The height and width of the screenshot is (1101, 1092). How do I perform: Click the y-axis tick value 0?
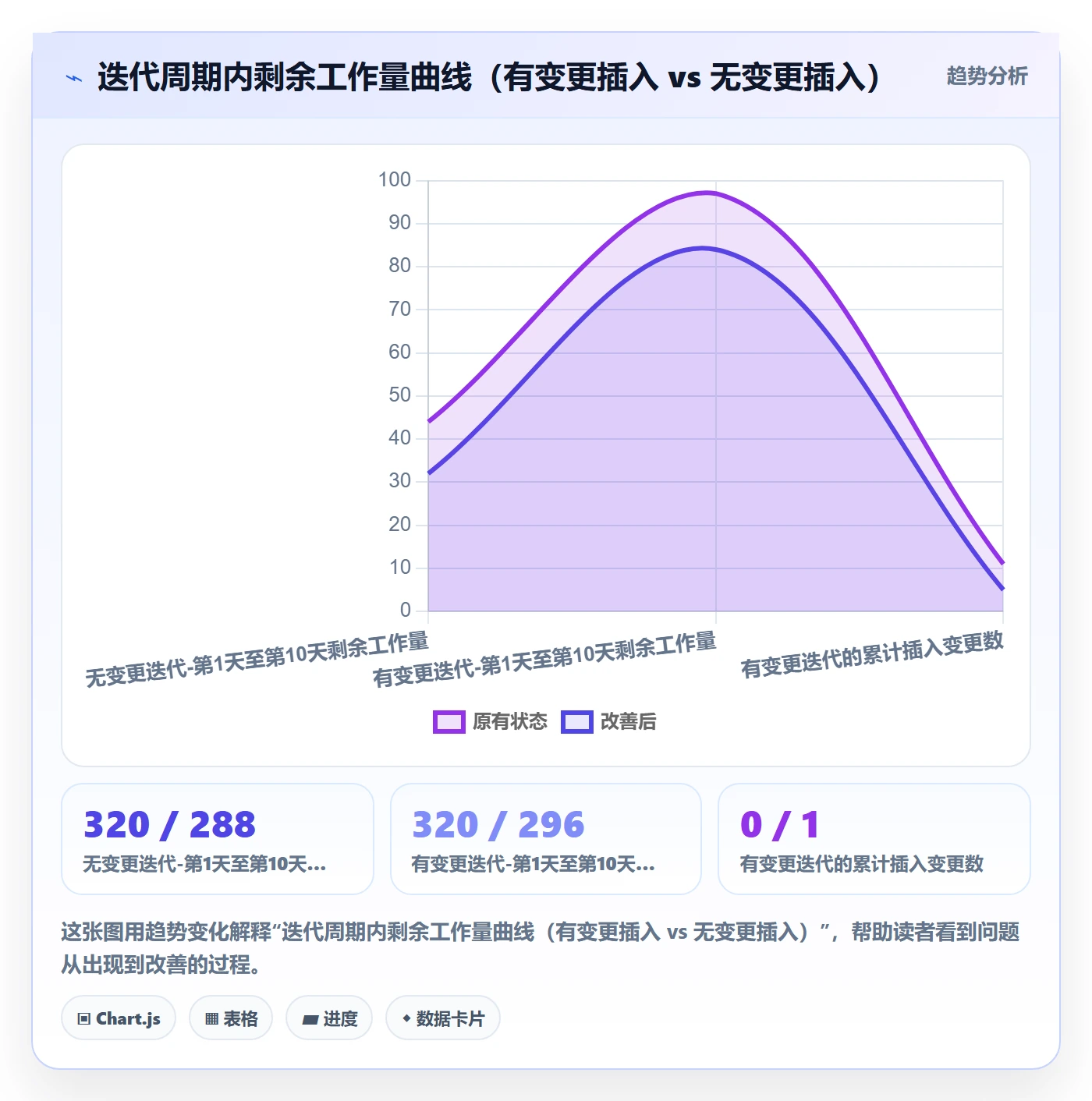[406, 611]
